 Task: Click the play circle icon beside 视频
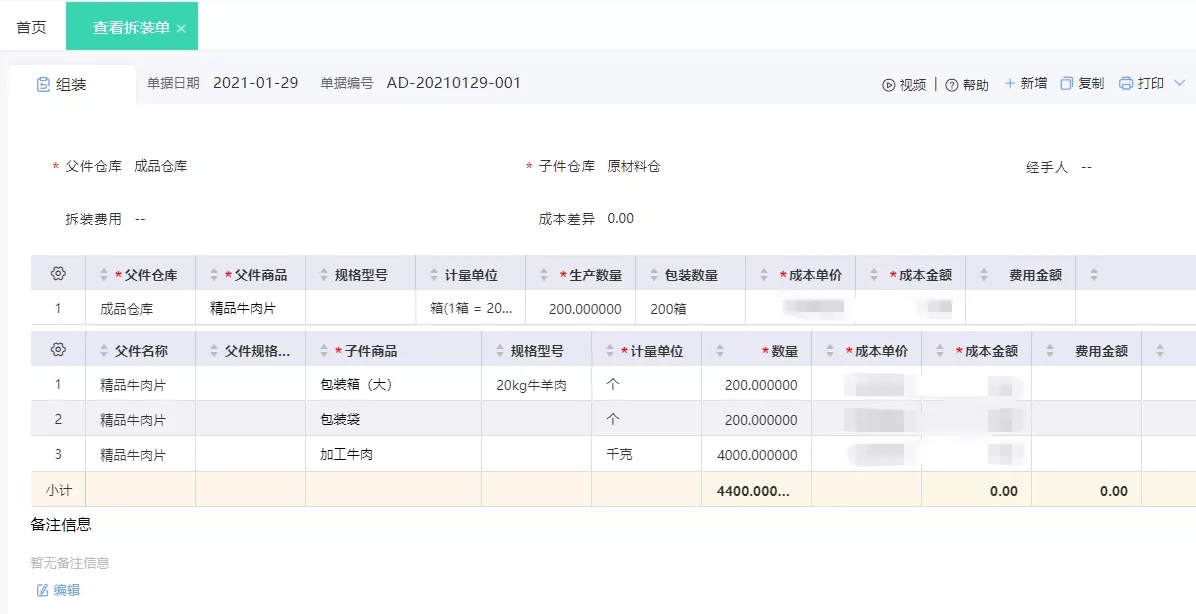(888, 84)
